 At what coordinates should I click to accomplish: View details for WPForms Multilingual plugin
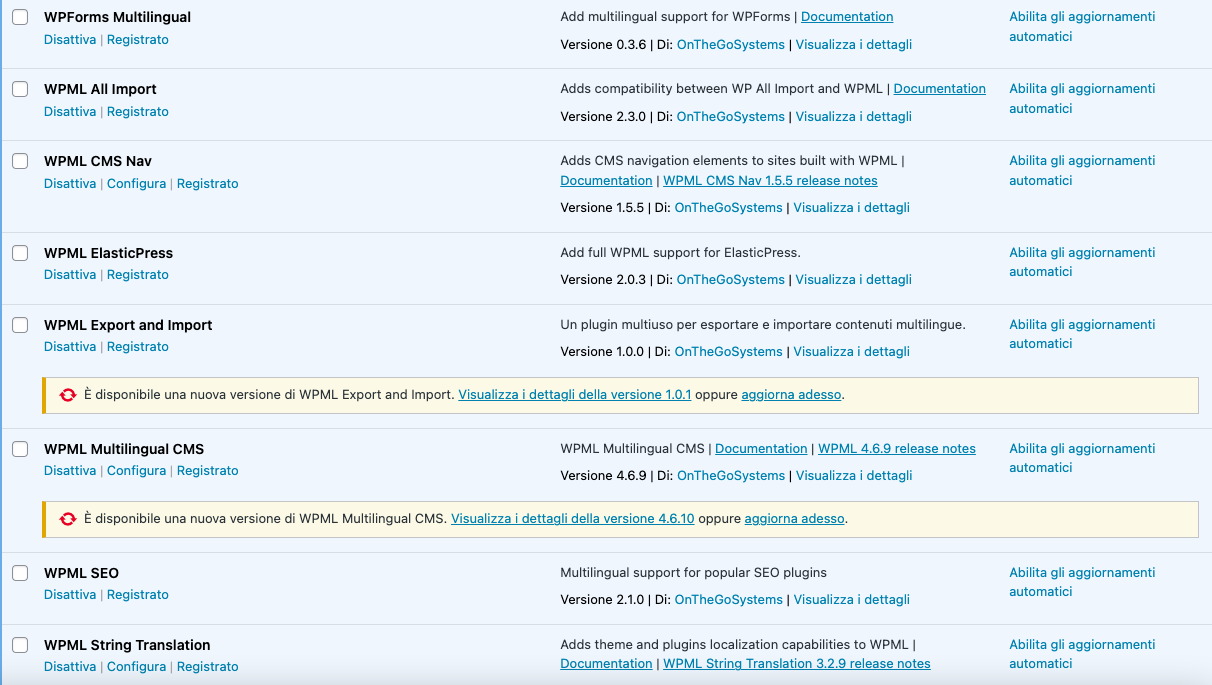[x=854, y=44]
